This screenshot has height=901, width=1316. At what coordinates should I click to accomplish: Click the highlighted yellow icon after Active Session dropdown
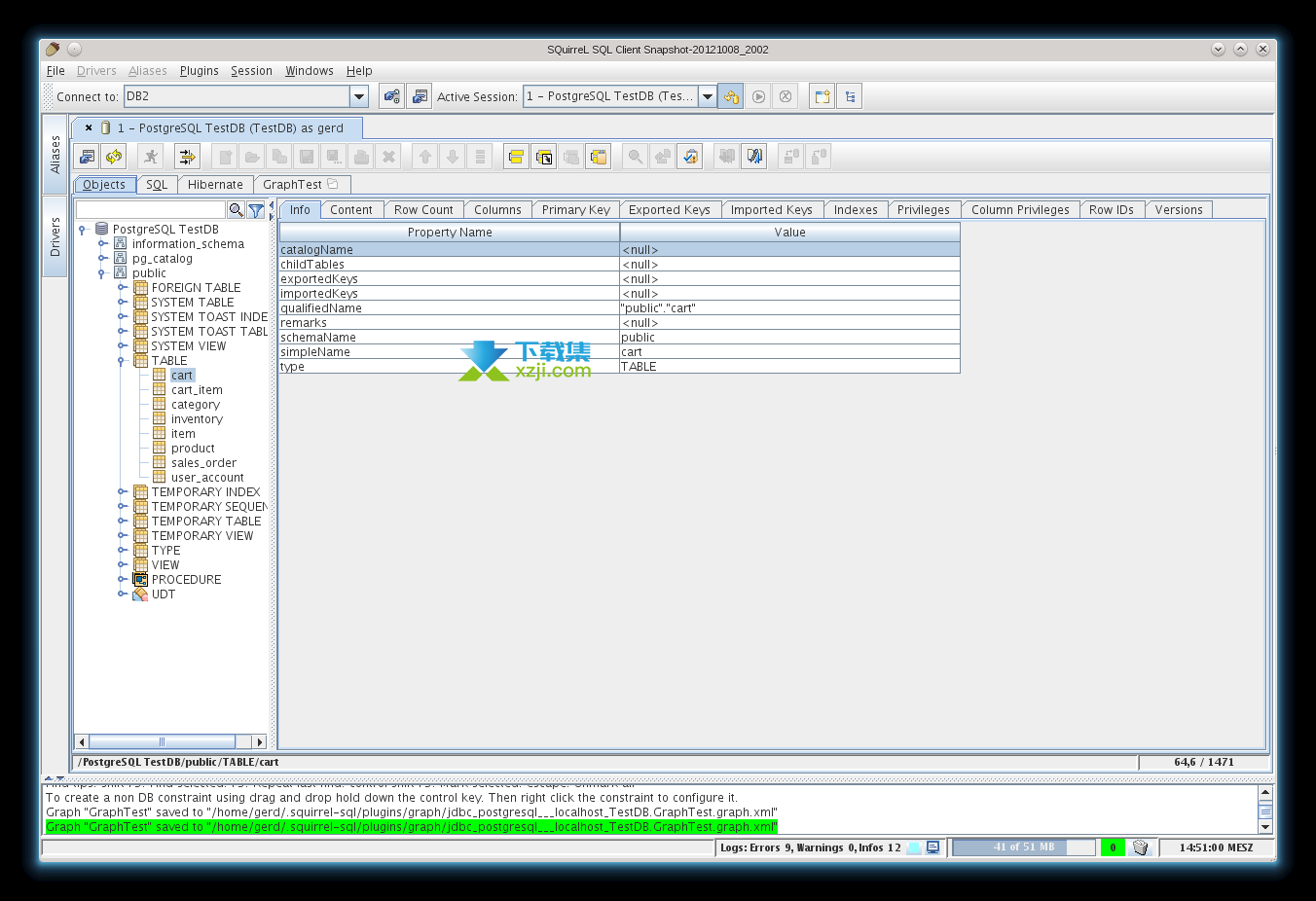click(x=731, y=96)
